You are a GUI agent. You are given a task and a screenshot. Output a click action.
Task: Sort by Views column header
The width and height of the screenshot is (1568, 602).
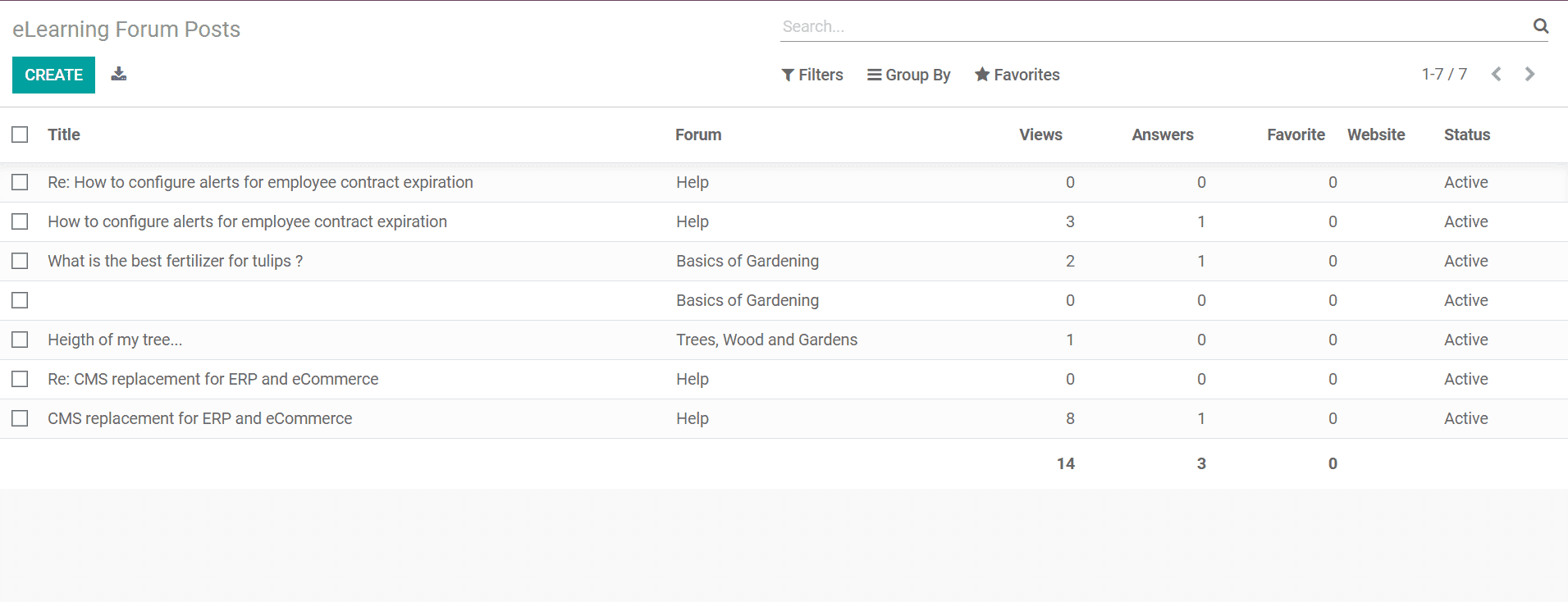[1040, 135]
